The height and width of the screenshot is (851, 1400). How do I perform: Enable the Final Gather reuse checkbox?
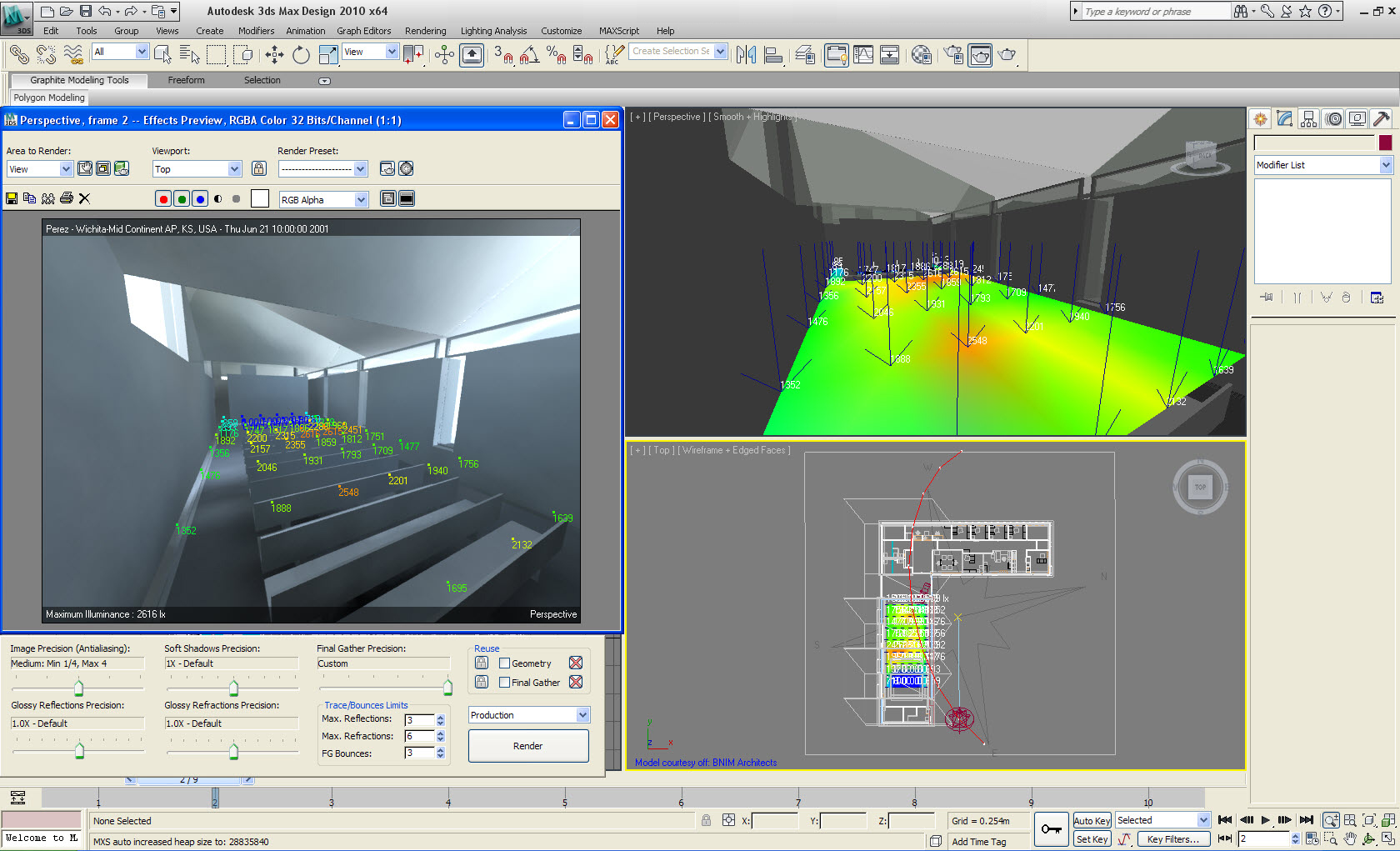[504, 683]
